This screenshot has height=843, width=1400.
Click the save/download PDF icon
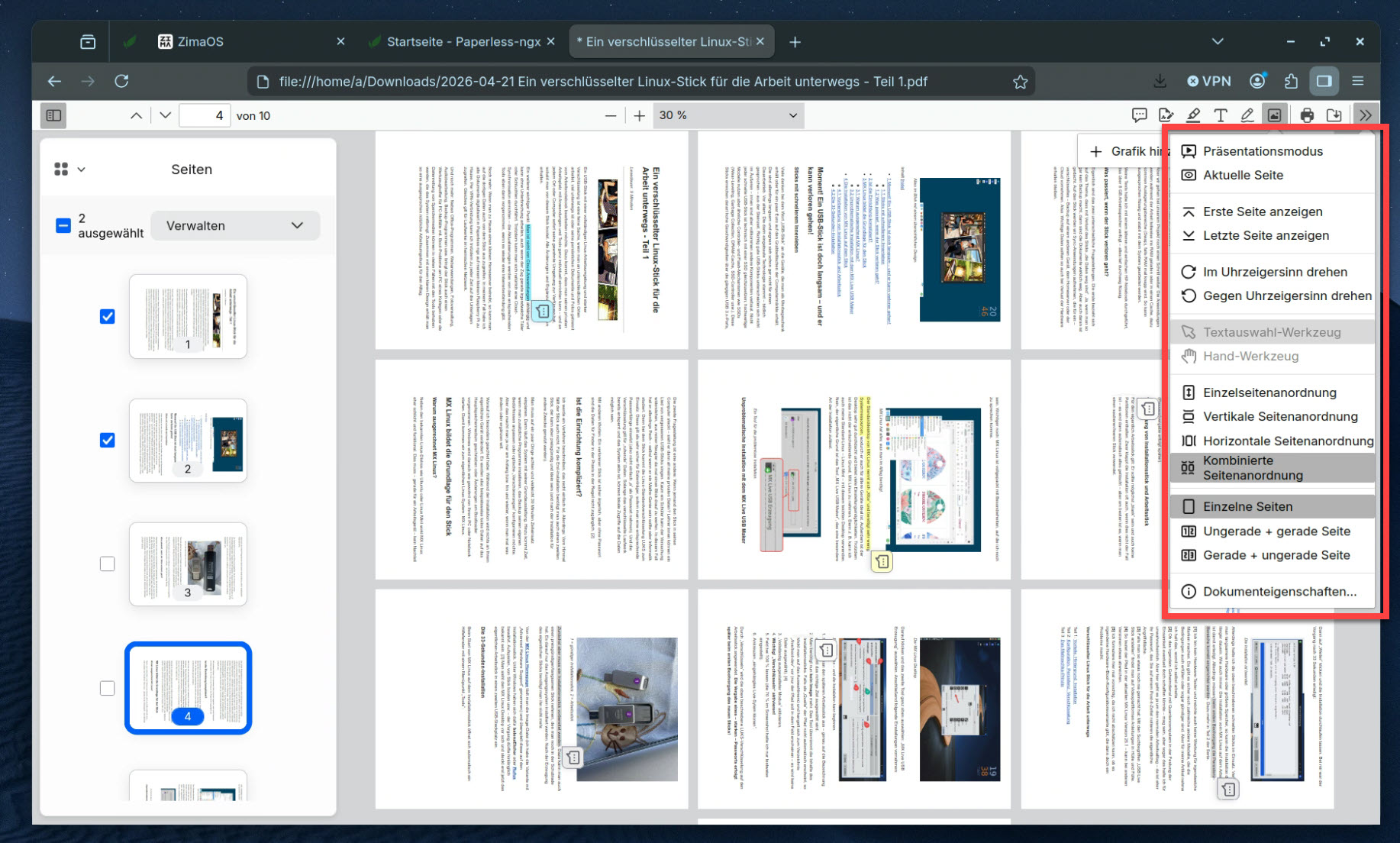(1334, 115)
